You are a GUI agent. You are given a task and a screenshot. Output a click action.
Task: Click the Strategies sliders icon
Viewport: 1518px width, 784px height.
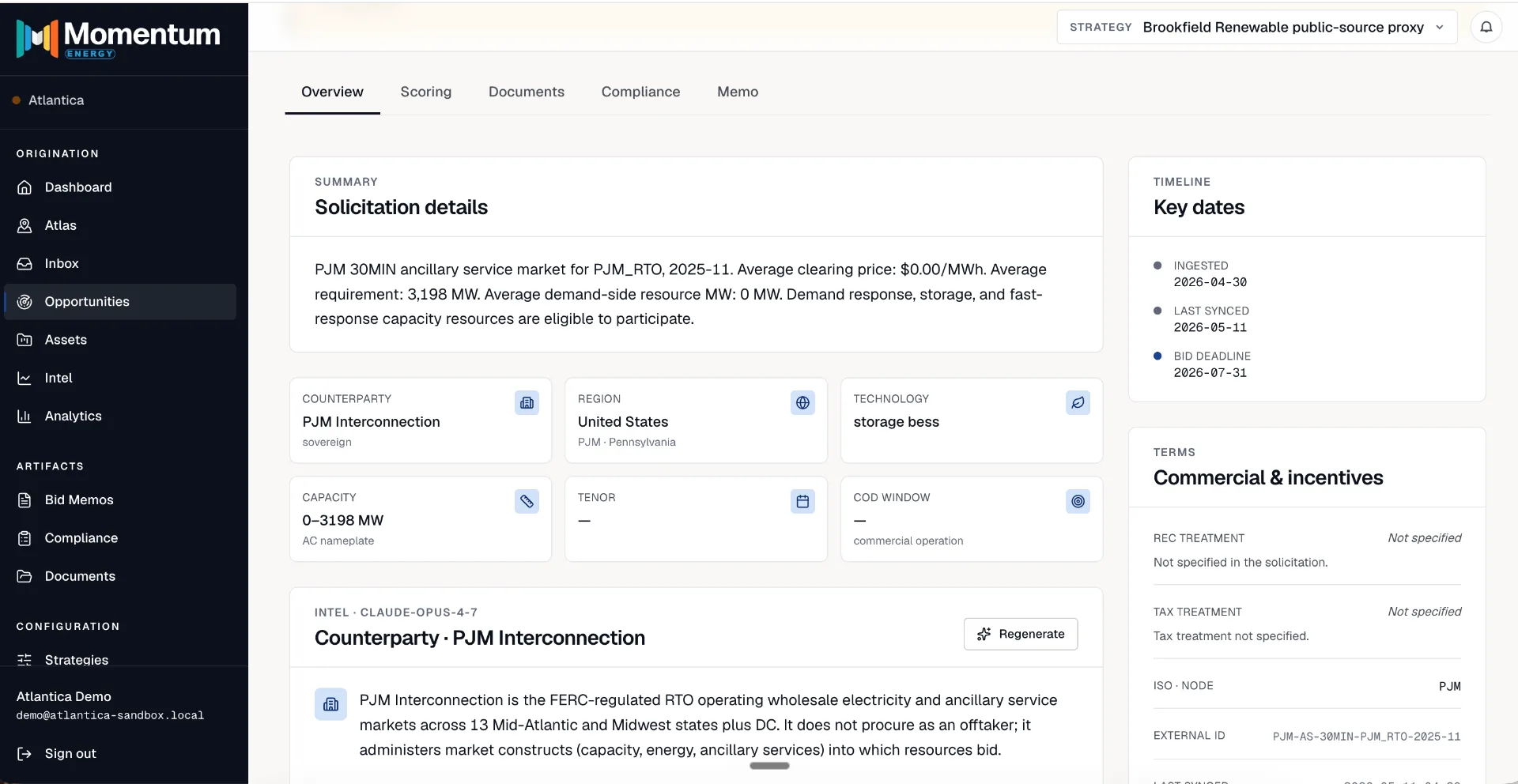25,660
